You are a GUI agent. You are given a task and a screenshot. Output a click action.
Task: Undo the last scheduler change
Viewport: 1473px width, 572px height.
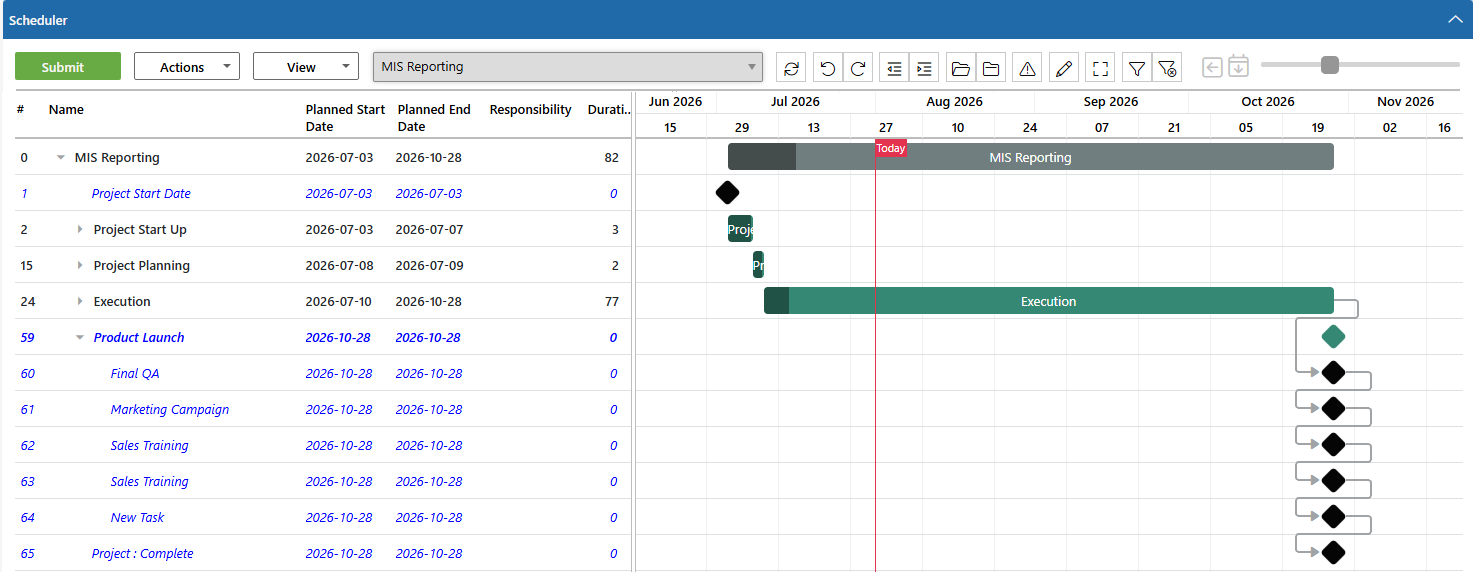click(x=828, y=68)
